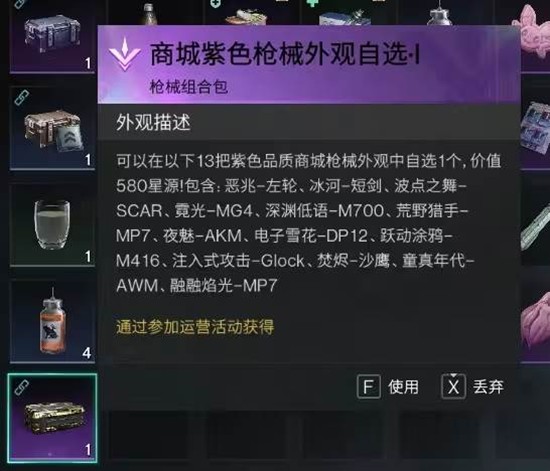
Task: Click the purple rarity chevron emblem
Action: pyautogui.click(x=125, y=55)
